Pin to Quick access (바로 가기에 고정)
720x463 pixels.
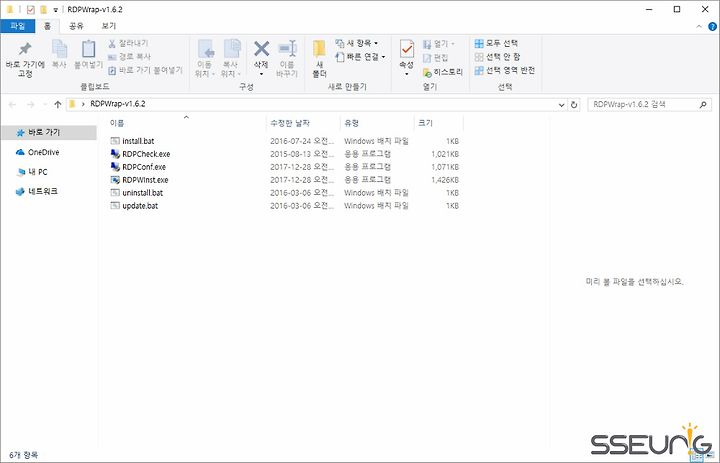coord(25,59)
